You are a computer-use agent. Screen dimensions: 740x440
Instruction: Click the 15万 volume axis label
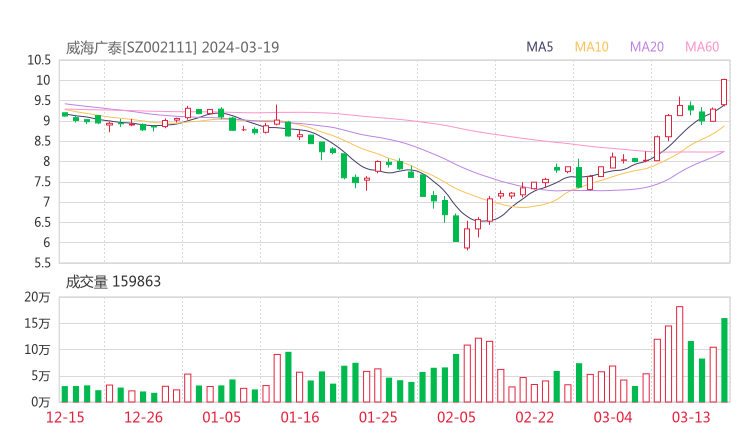(x=37, y=323)
